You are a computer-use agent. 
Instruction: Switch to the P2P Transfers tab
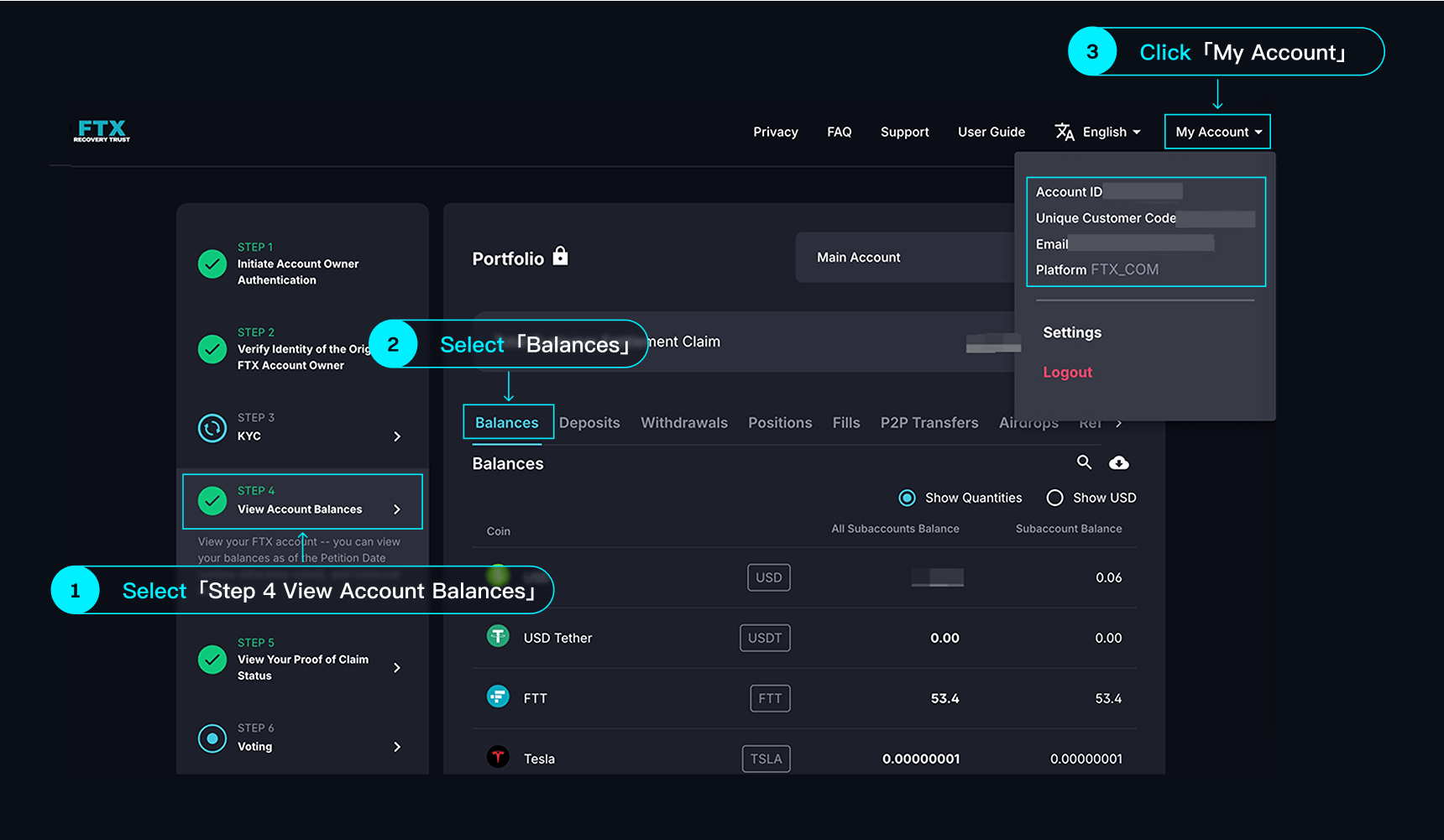(929, 423)
